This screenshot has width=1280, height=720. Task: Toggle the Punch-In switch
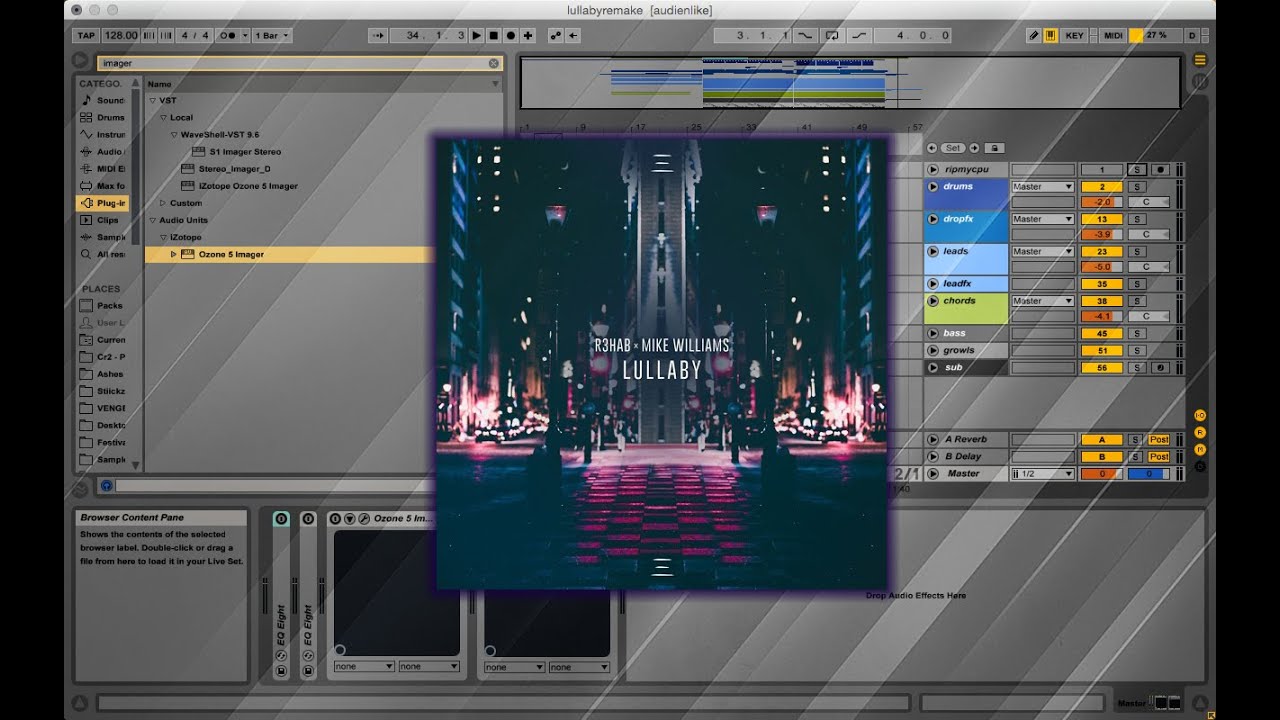805,35
